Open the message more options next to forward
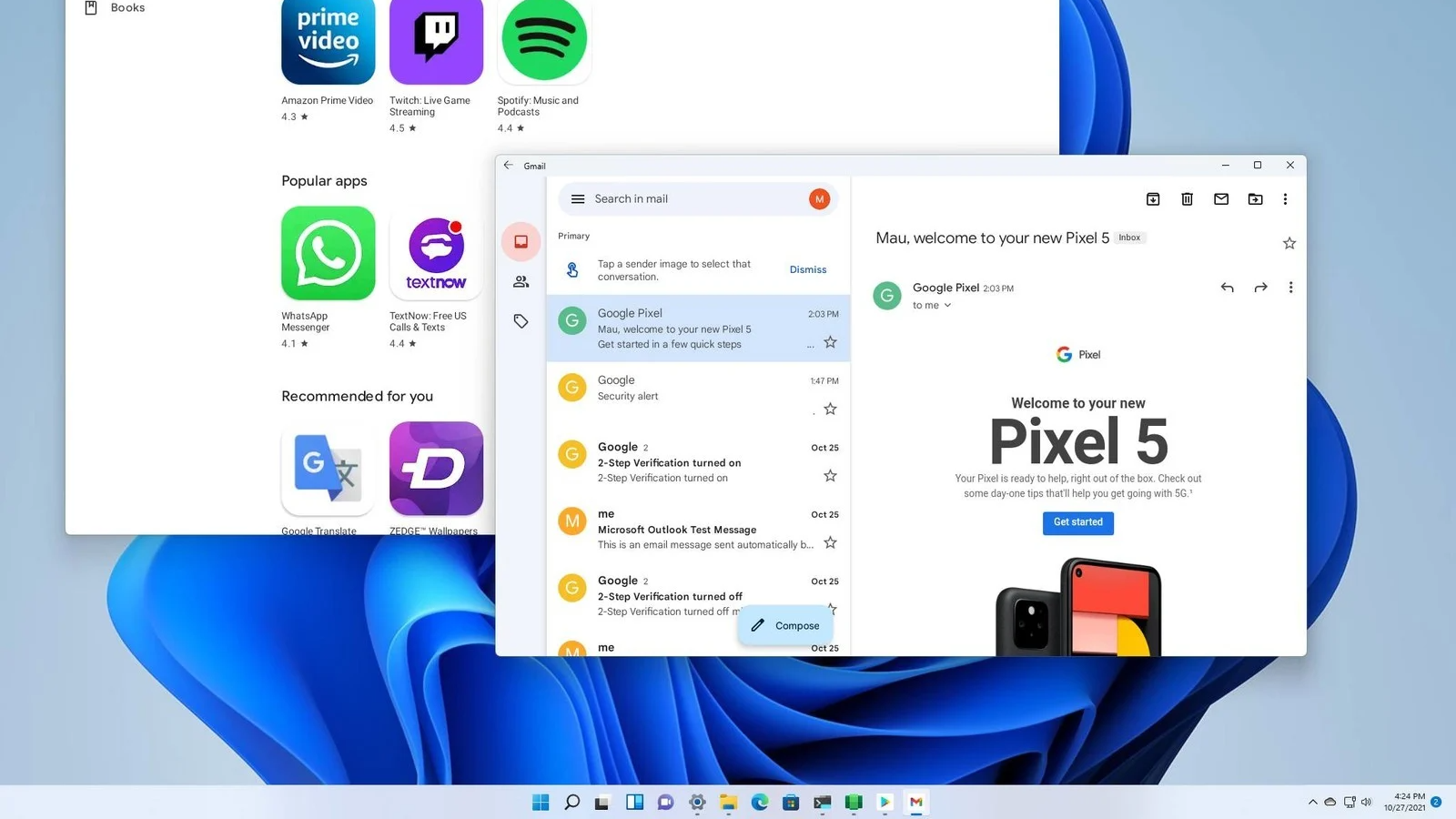 [x=1290, y=288]
